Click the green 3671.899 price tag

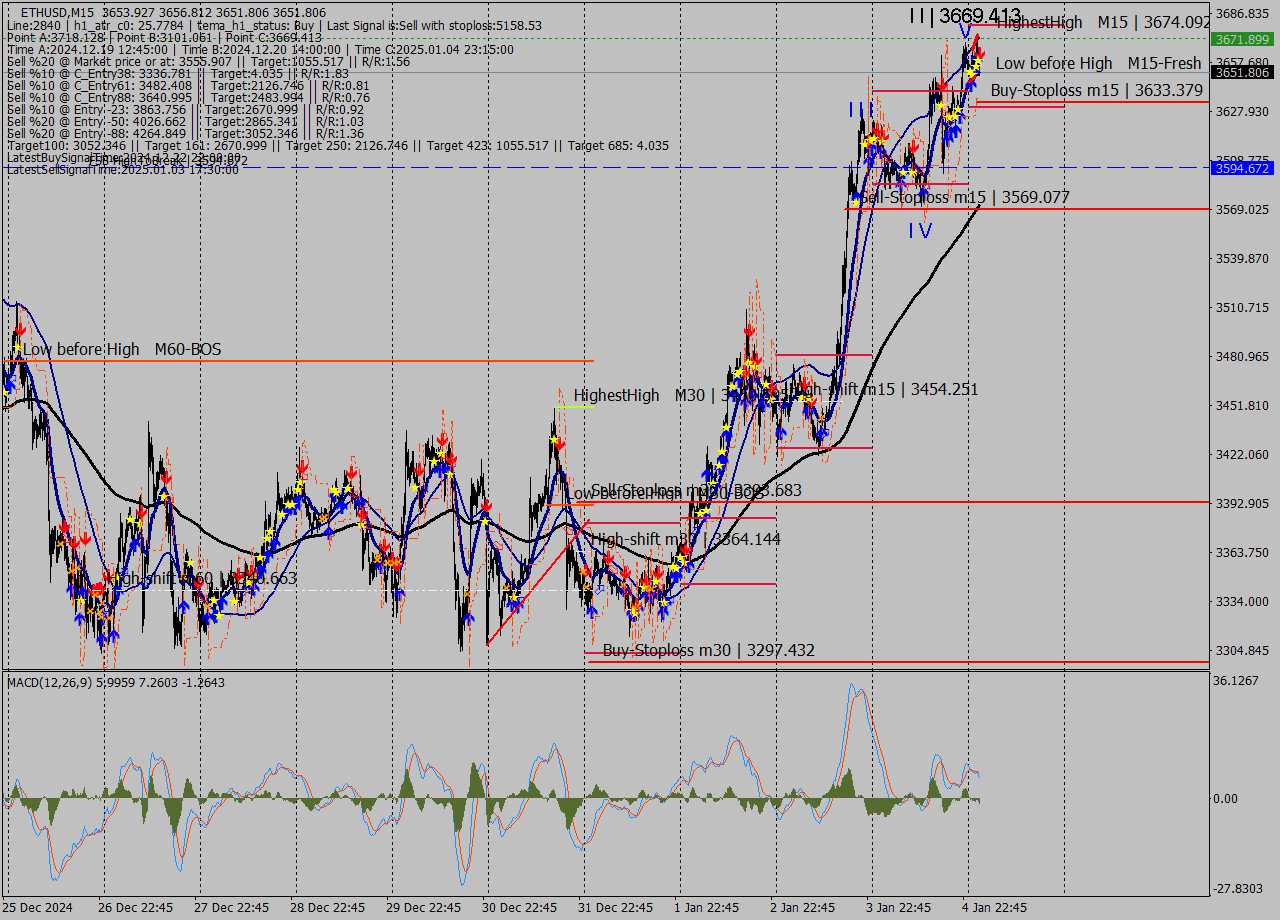click(1241, 39)
